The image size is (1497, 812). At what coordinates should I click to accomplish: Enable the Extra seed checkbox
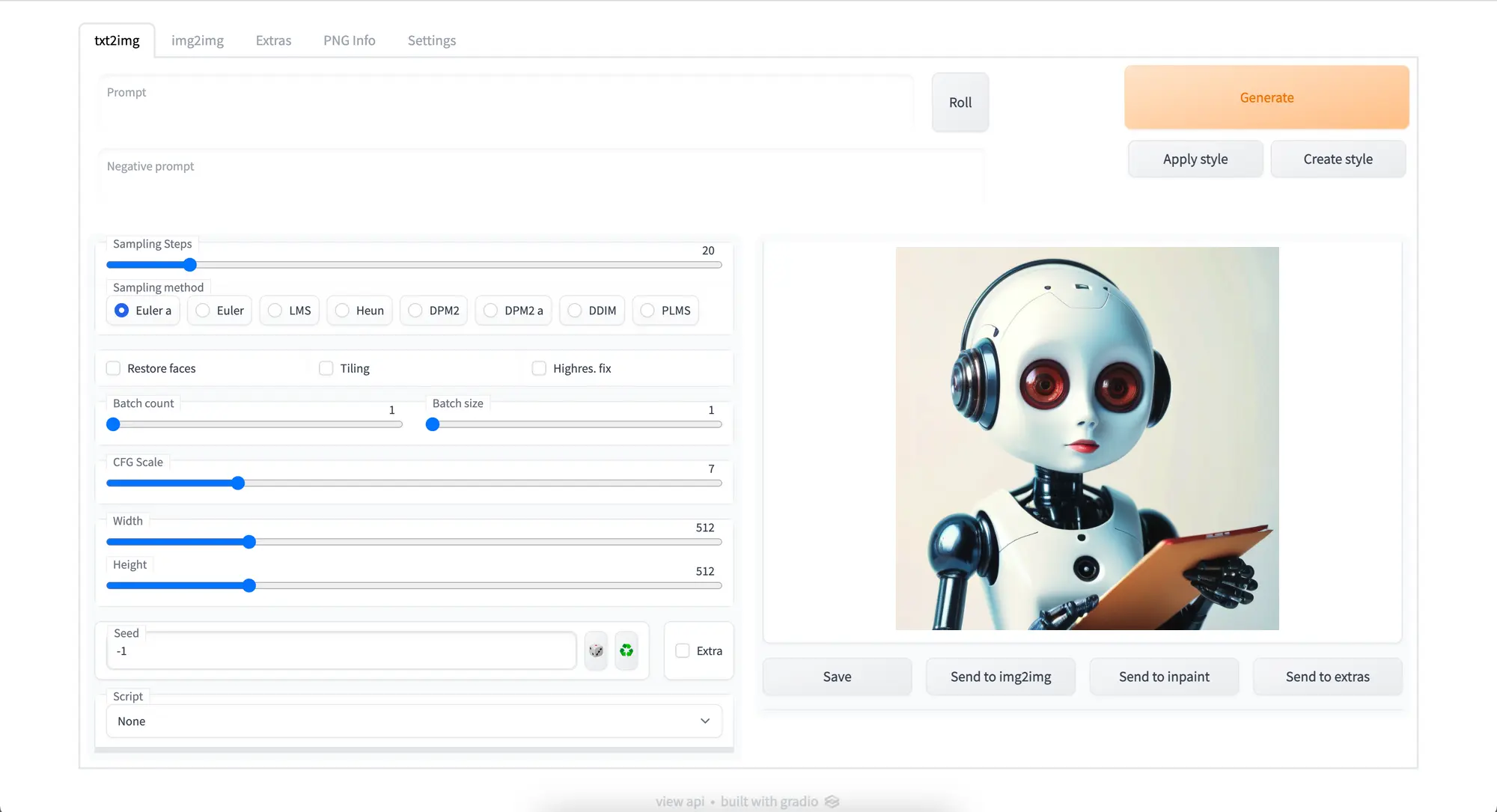point(683,651)
